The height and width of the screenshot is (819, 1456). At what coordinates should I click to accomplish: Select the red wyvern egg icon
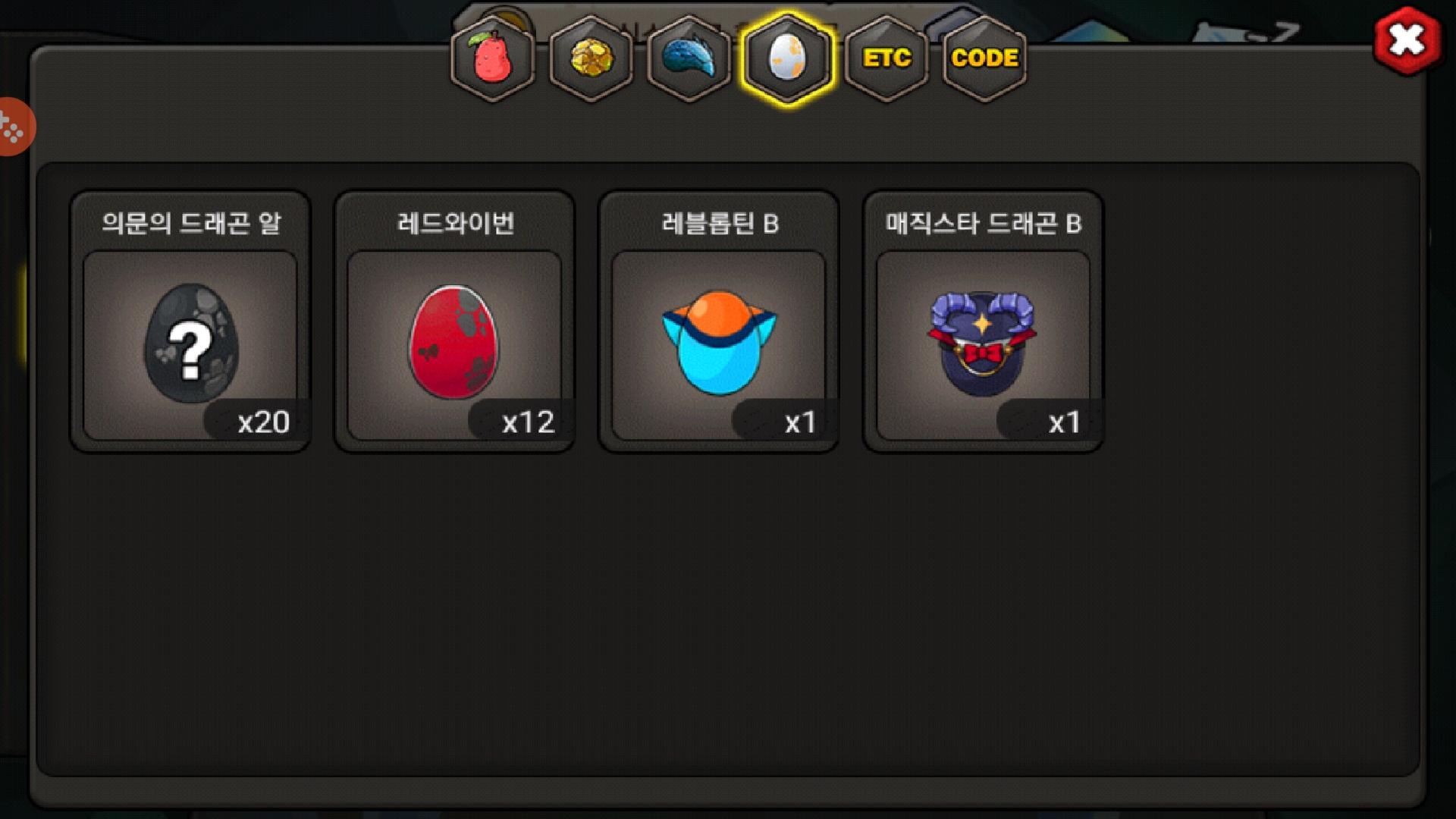tap(454, 343)
